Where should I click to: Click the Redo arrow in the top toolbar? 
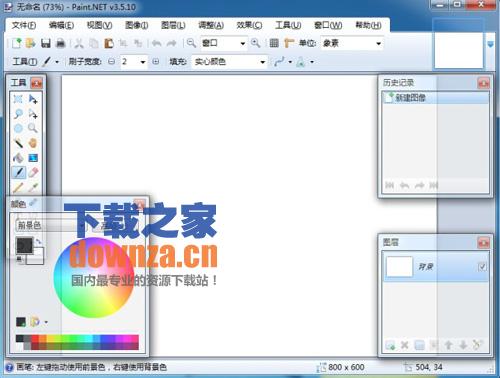click(171, 43)
